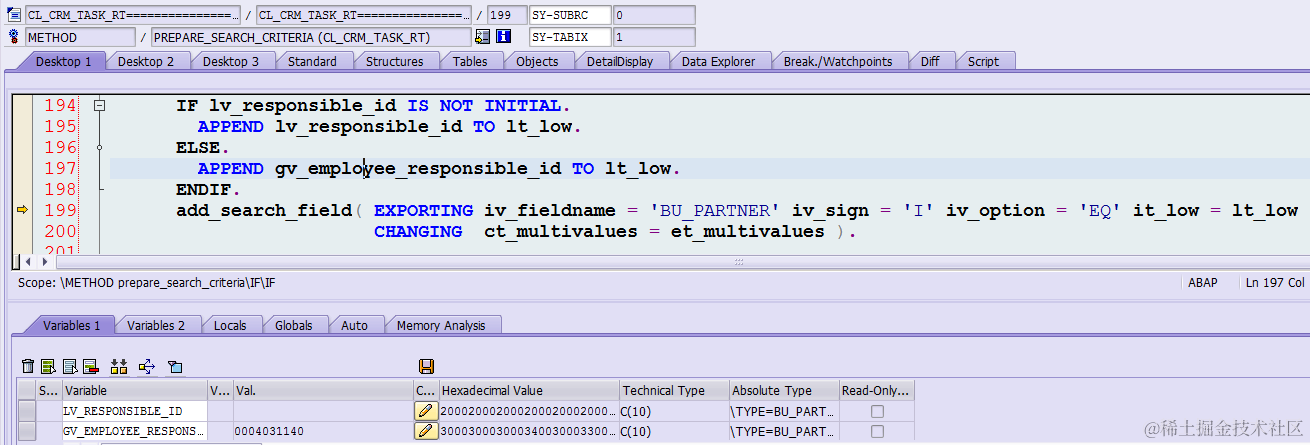Click the program icon before the CL_CRM_TASK_RT field

click(14, 15)
